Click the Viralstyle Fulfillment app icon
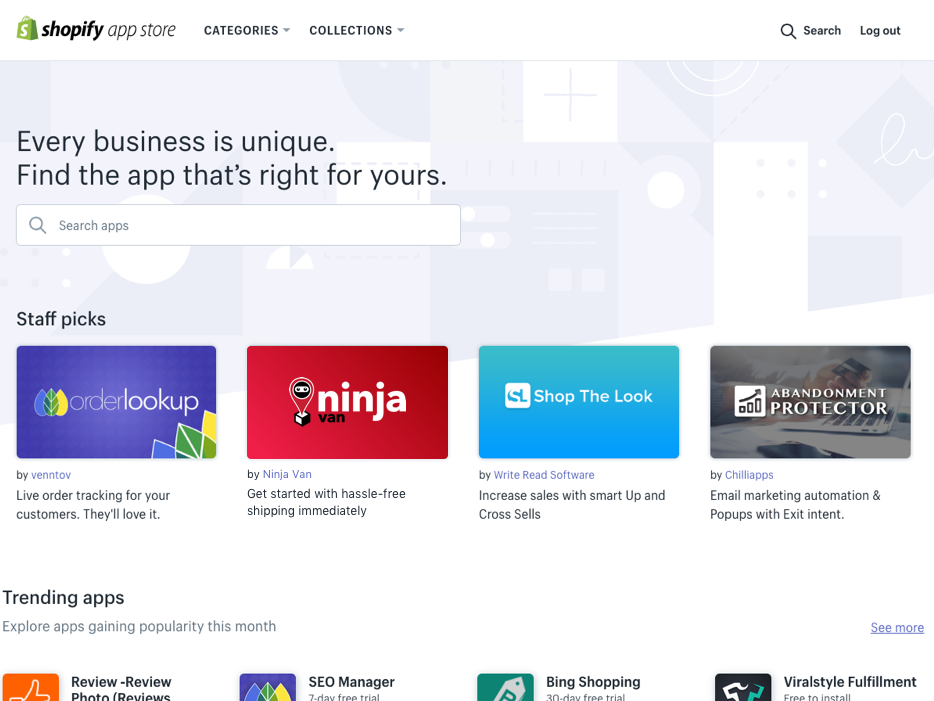This screenshot has width=934, height=701. pyautogui.click(x=743, y=687)
